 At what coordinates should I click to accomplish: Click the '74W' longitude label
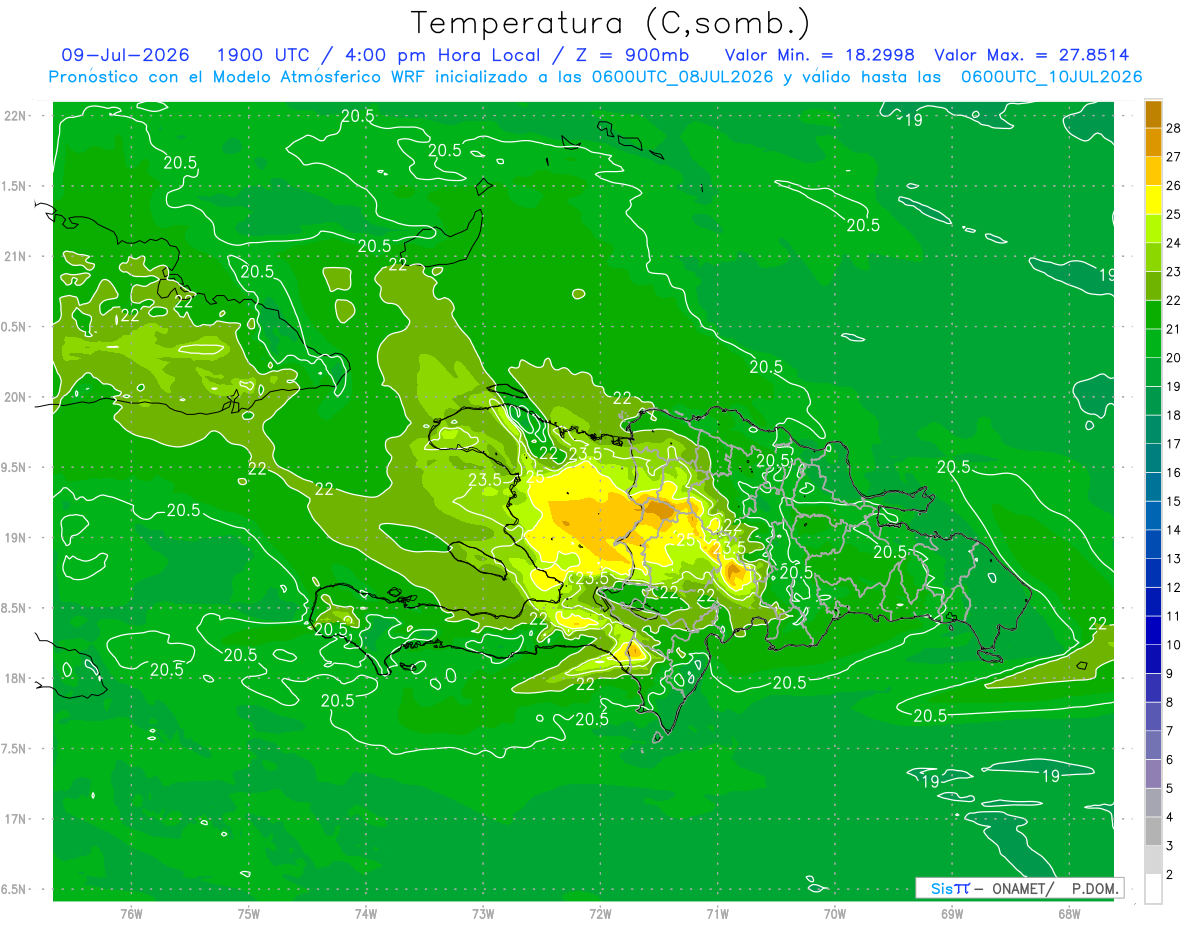(x=366, y=914)
